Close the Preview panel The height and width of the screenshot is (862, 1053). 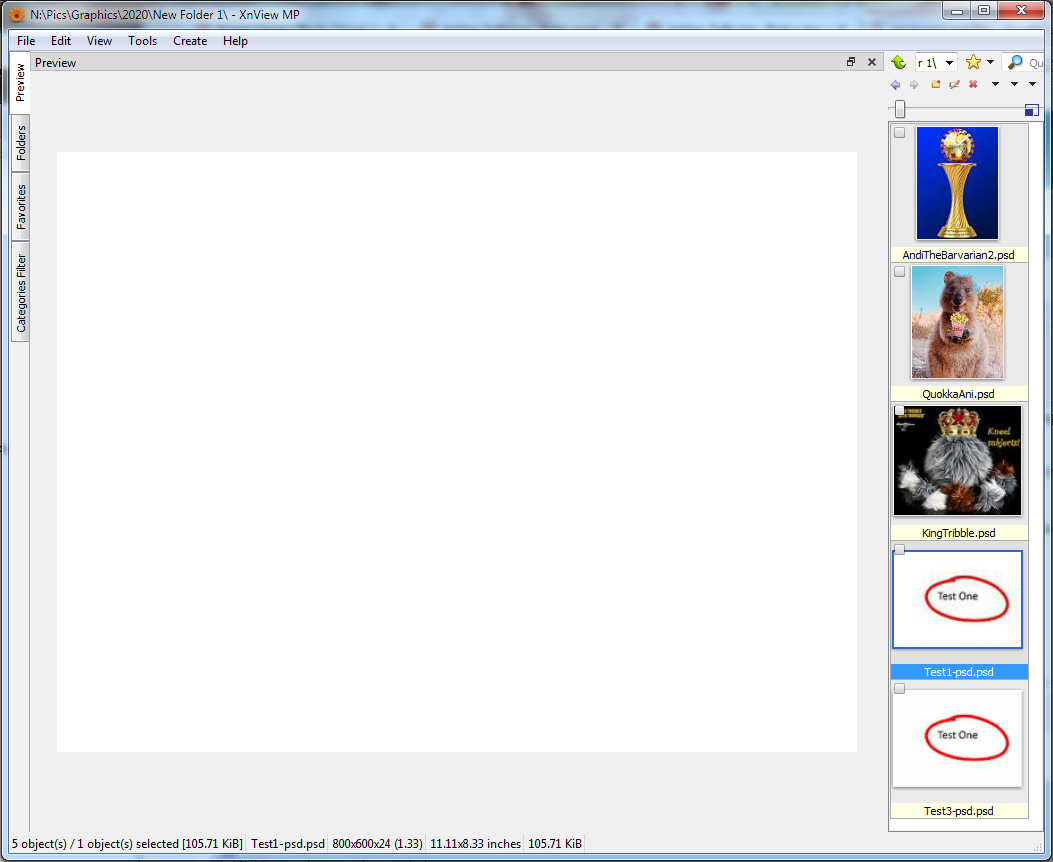pos(872,62)
